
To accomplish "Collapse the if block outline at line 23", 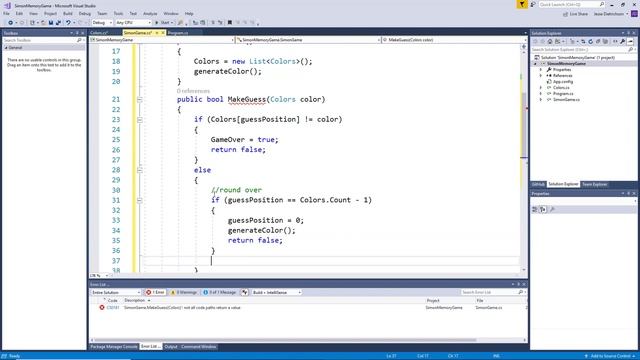I will click(x=140, y=120).
